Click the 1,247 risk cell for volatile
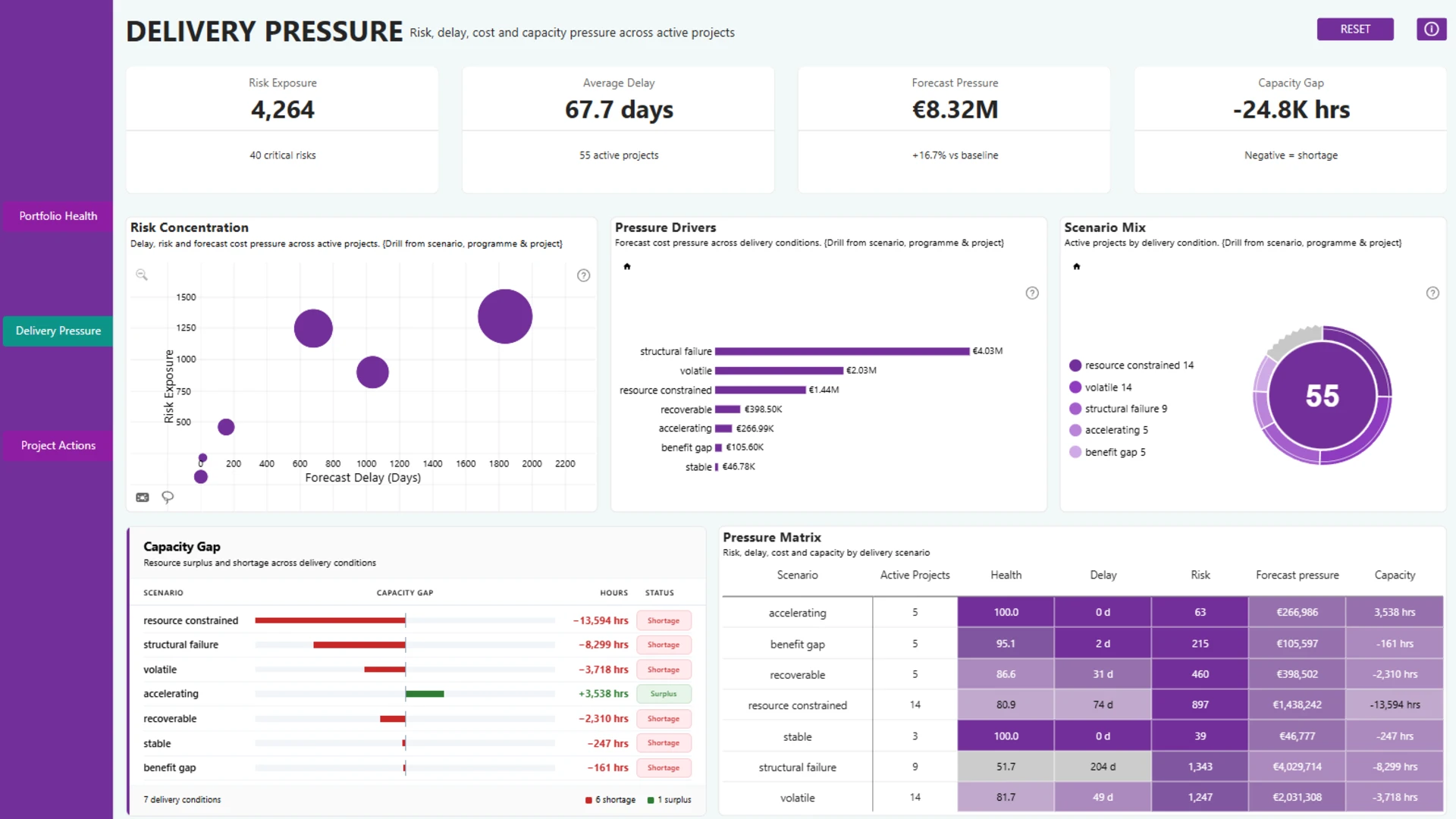1456x819 pixels. coord(1200,797)
